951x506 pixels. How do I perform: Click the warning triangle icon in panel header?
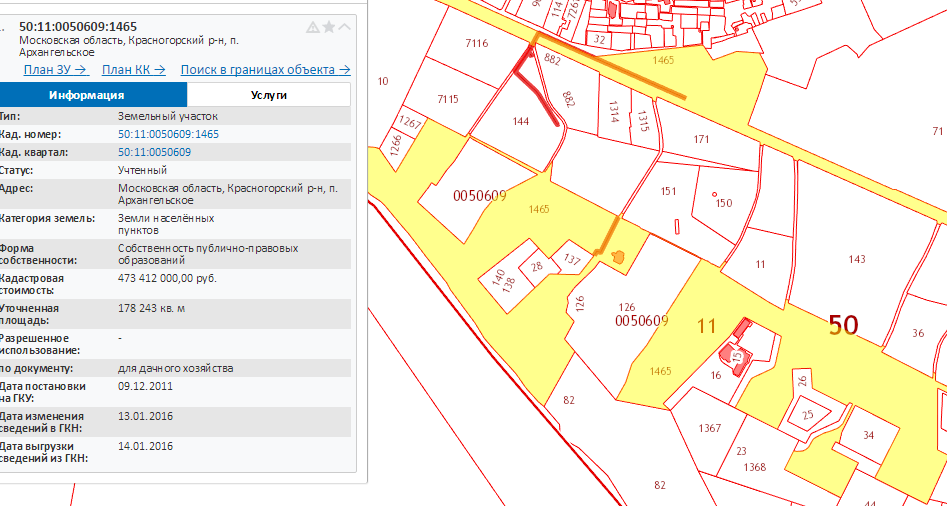pos(313,27)
